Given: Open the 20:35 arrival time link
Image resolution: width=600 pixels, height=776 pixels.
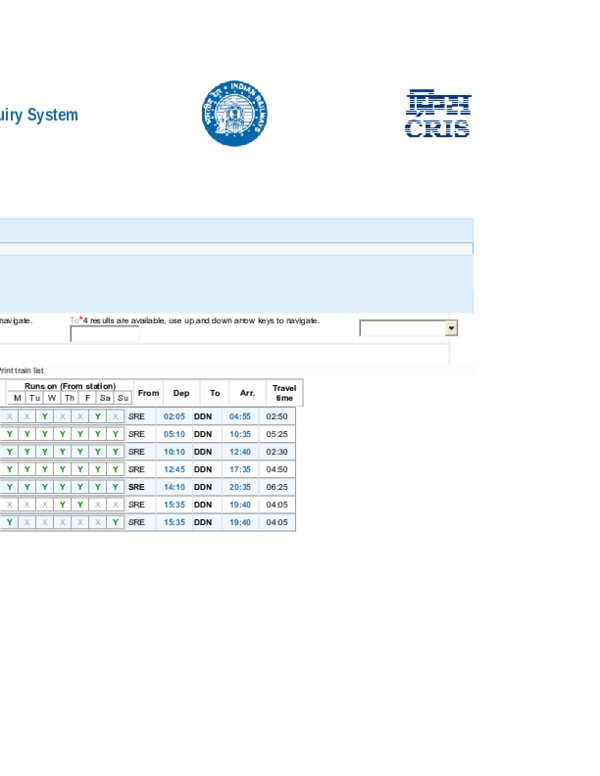Looking at the screenshot, I should pos(240,487).
